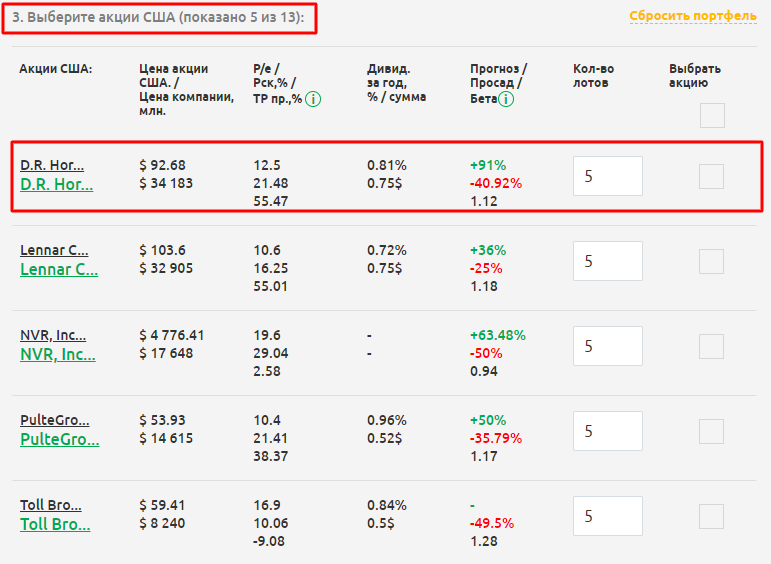Screen dimensions: 771x564
Task: Click the lots input for PulteGroup
Action: (x=607, y=431)
